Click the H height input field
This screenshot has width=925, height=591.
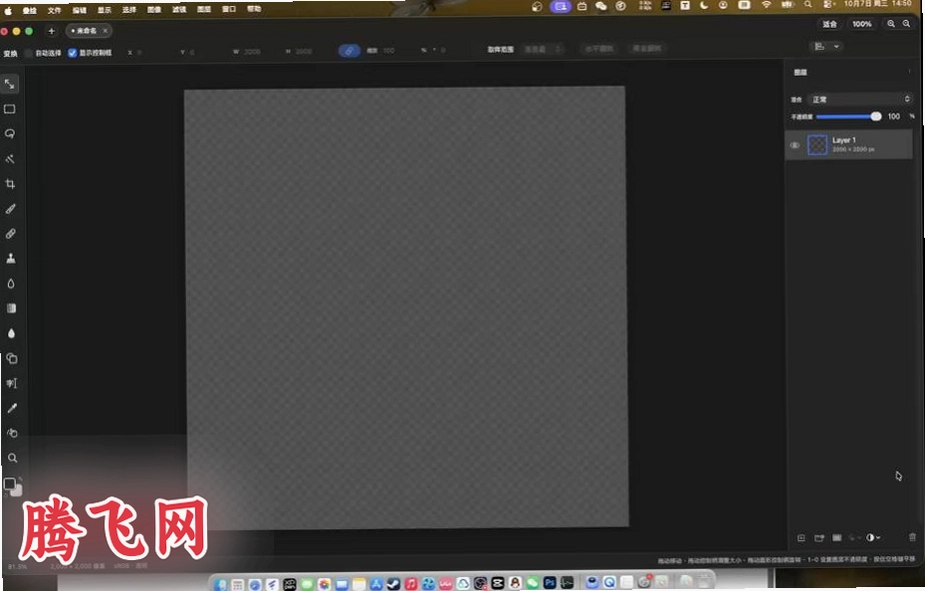(x=304, y=52)
